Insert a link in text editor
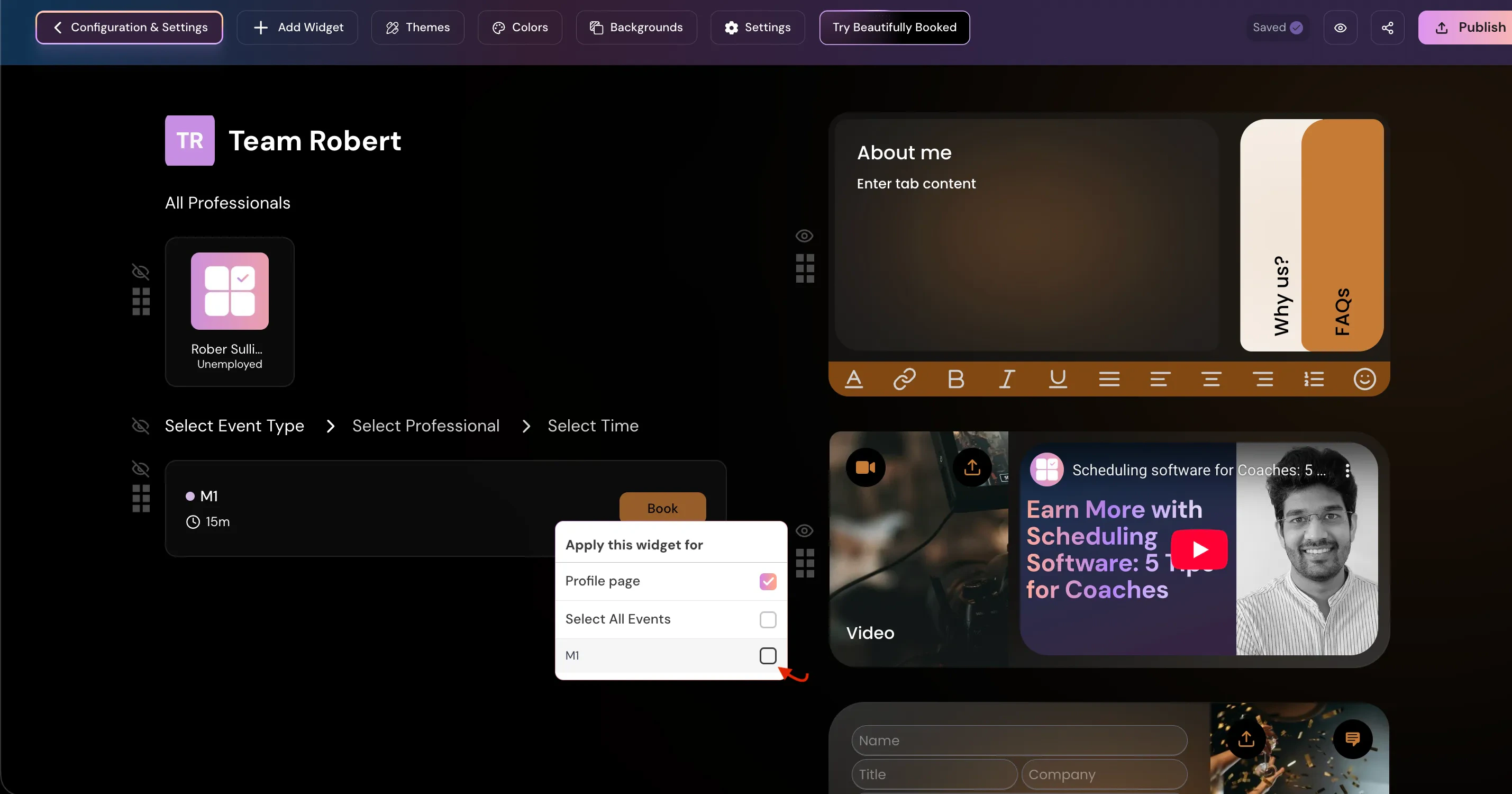1512x794 pixels. [905, 379]
